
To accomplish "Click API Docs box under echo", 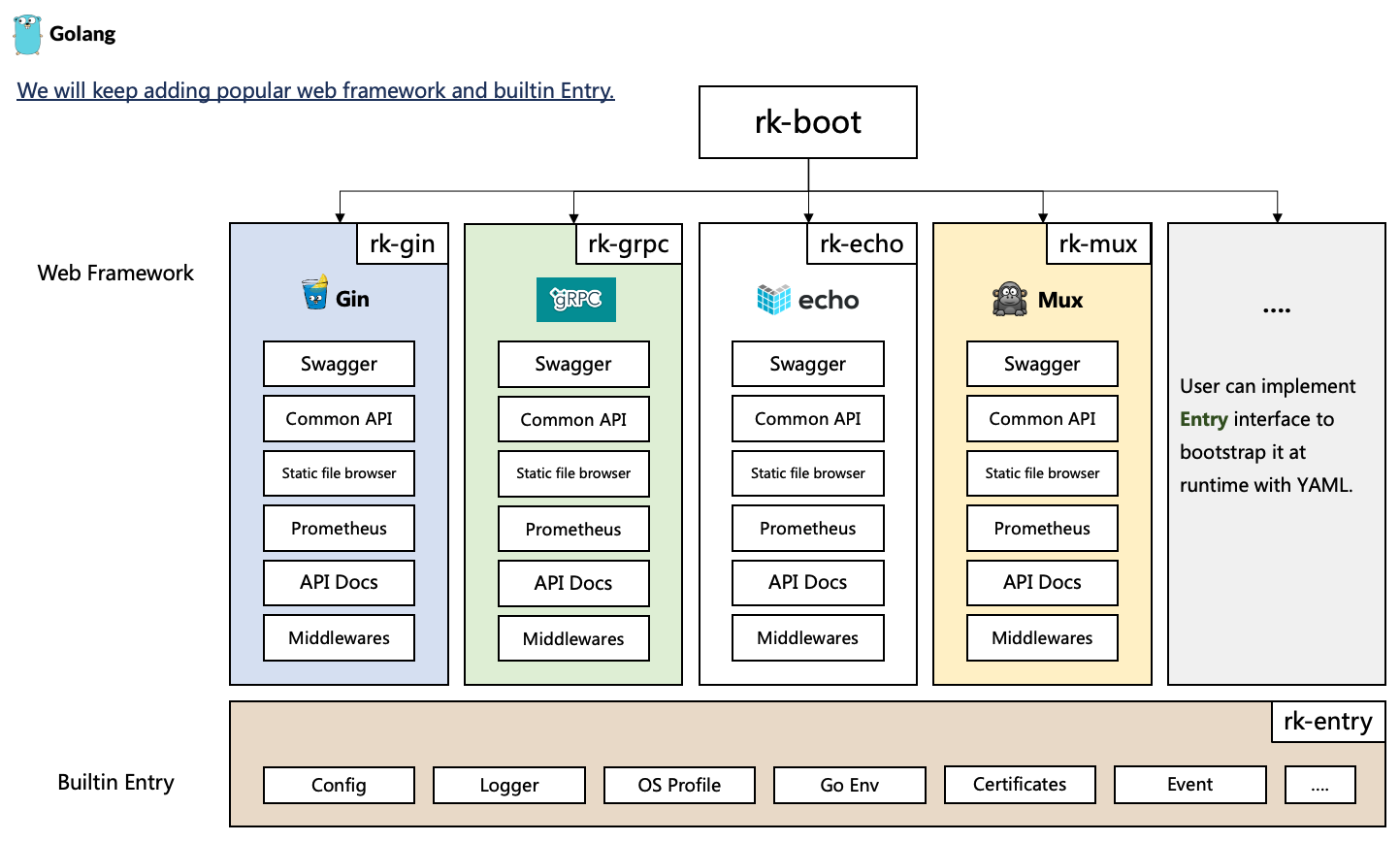I will [x=808, y=583].
